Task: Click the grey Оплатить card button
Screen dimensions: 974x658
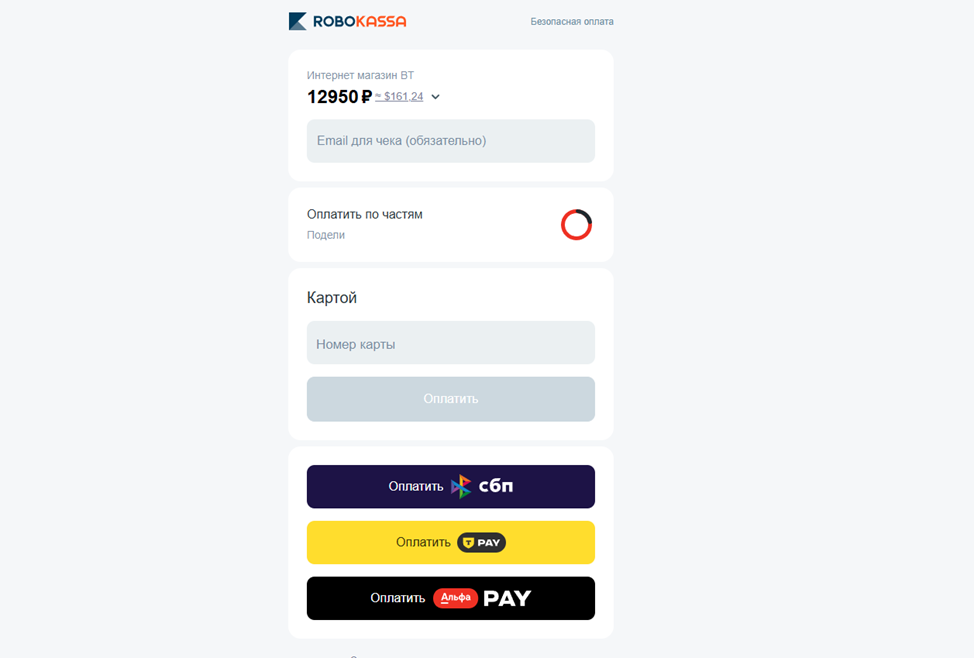Action: tap(451, 399)
